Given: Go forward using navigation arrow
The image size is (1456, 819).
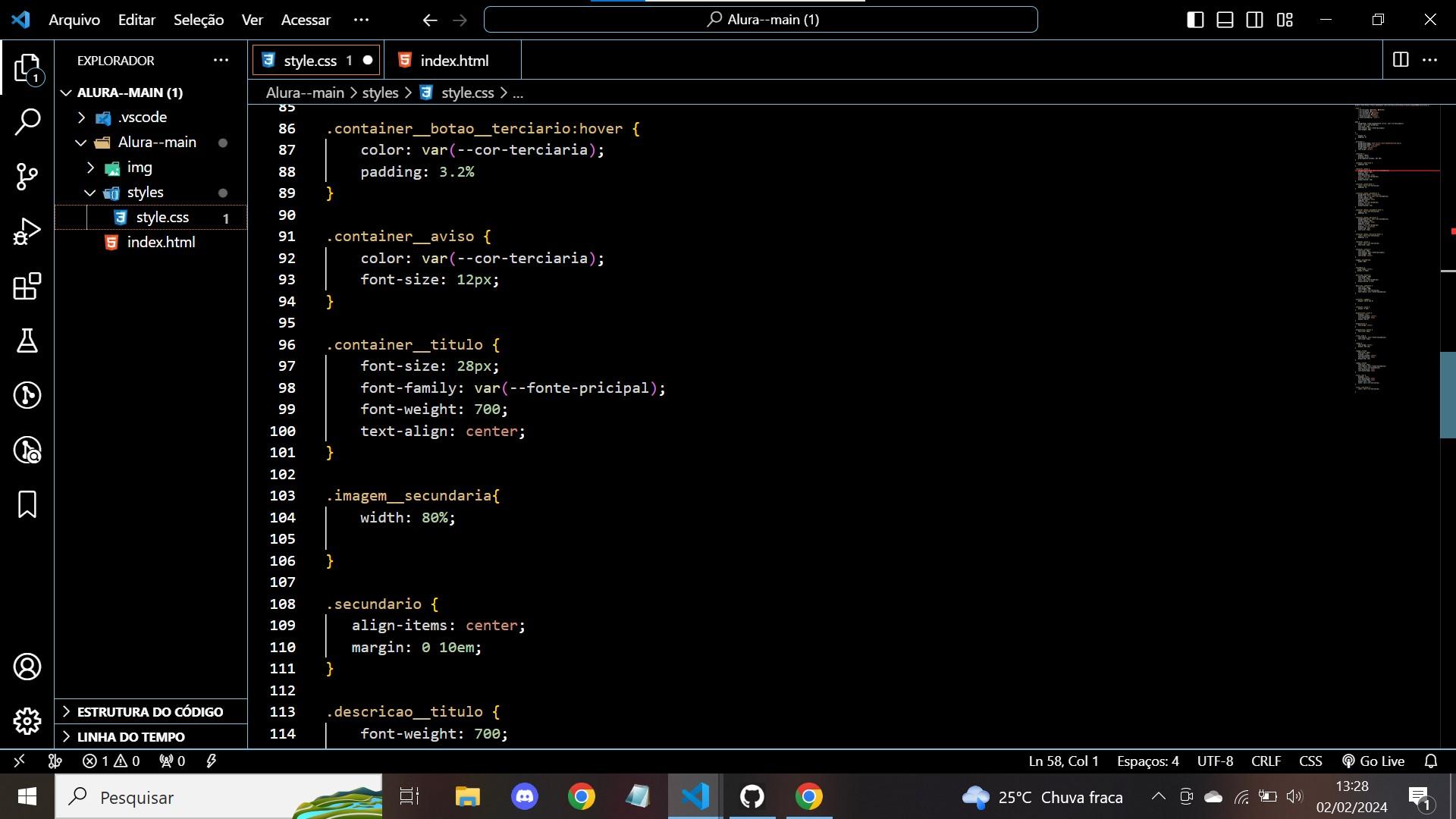Looking at the screenshot, I should [x=460, y=20].
